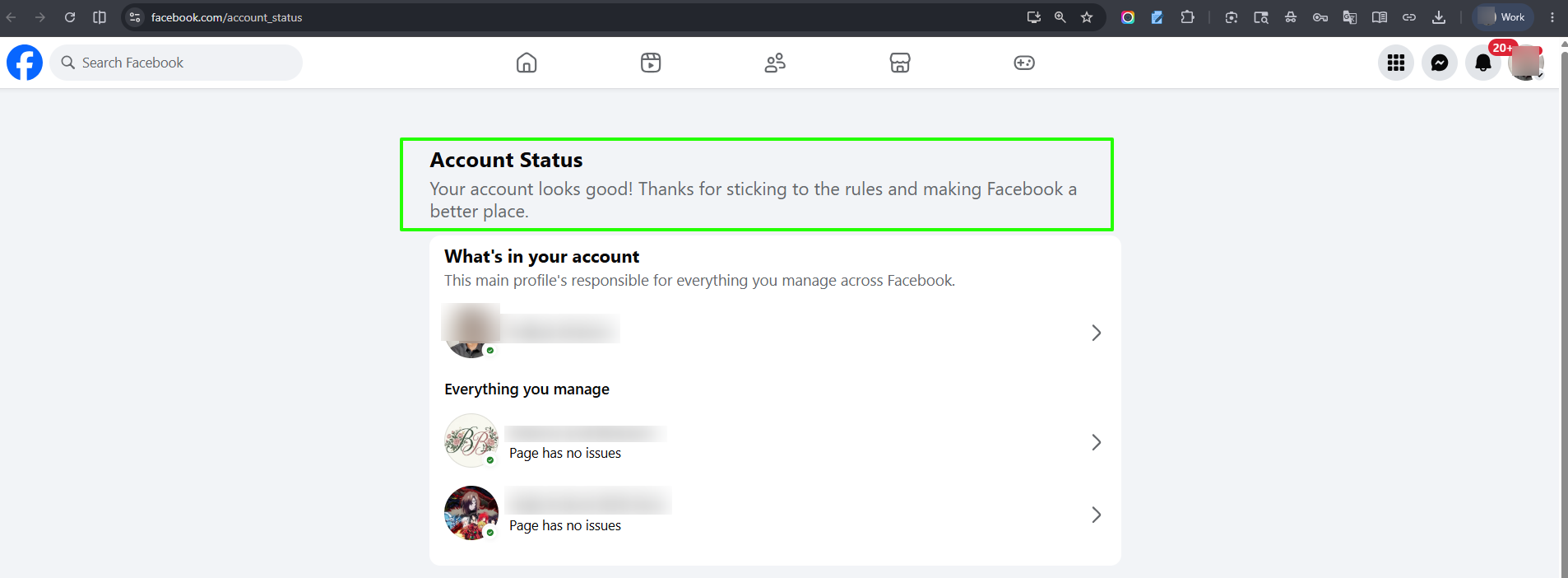Select the facebook.com/account_status URL

(226, 17)
